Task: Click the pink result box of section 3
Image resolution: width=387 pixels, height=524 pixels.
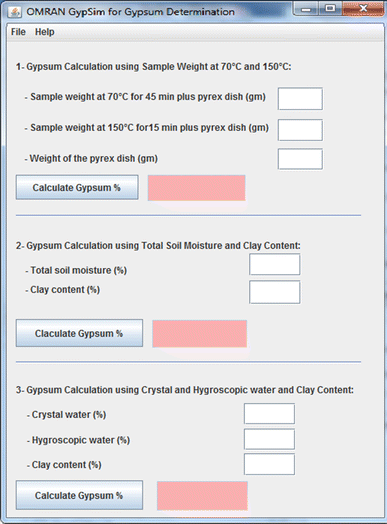Action: click(x=202, y=496)
